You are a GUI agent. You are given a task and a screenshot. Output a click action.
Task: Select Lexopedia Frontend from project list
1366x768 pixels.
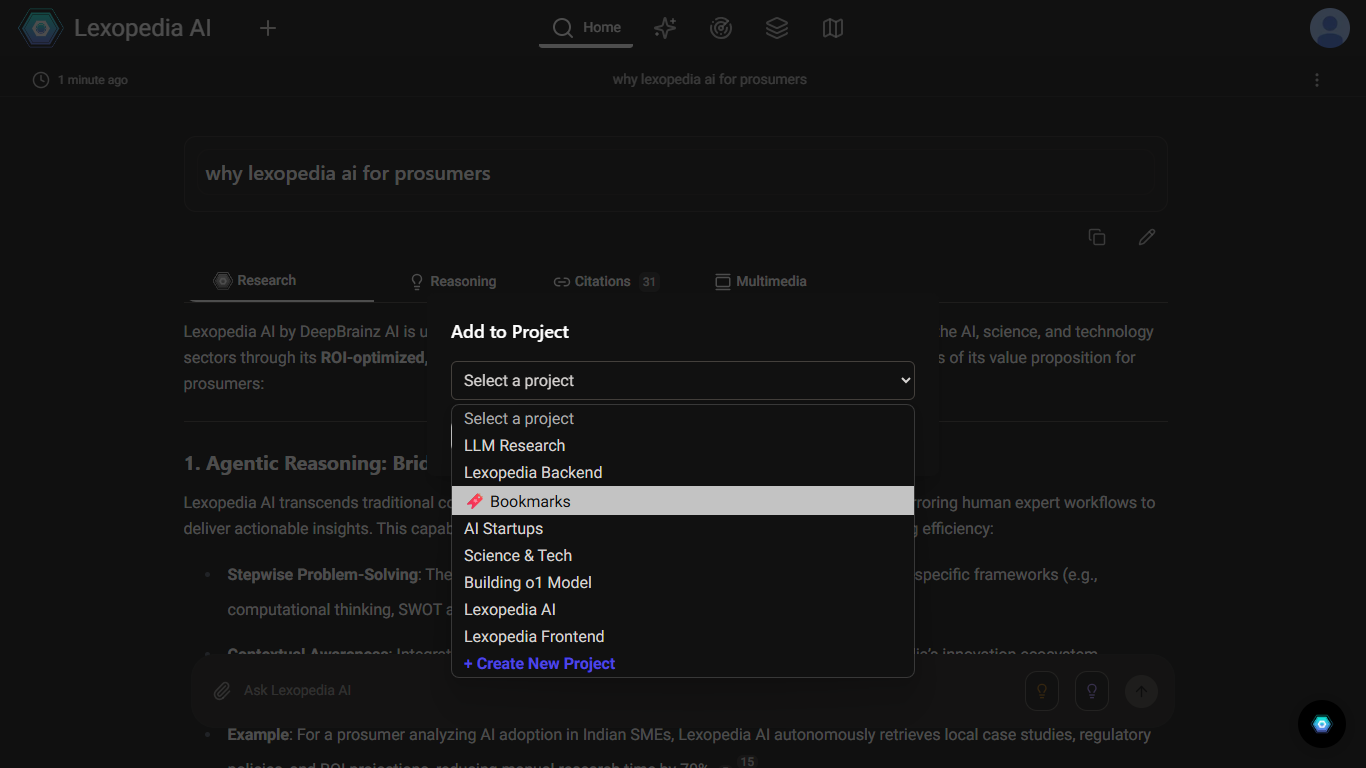(x=683, y=637)
